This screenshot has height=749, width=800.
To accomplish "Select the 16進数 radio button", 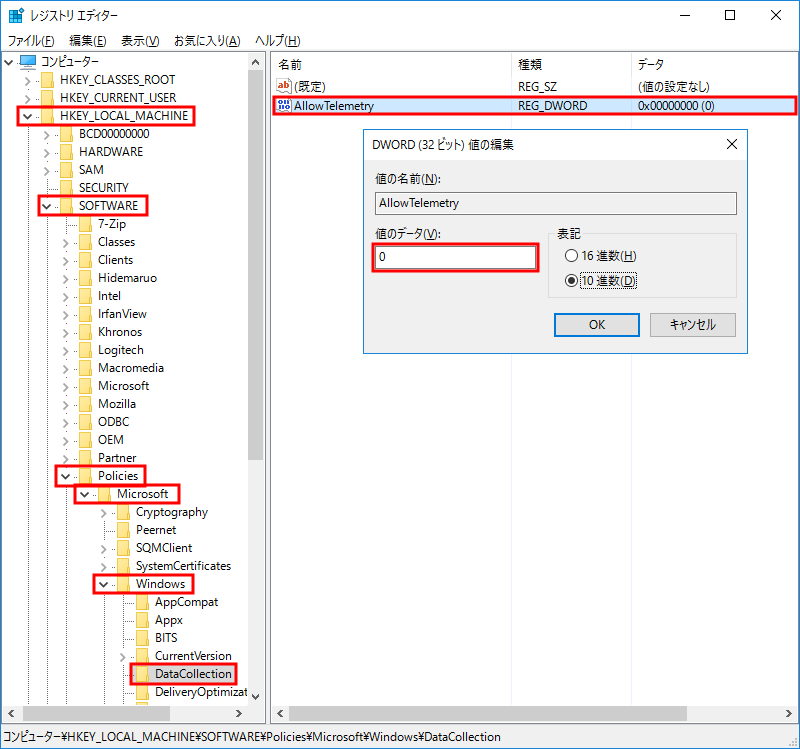I will tap(571, 255).
